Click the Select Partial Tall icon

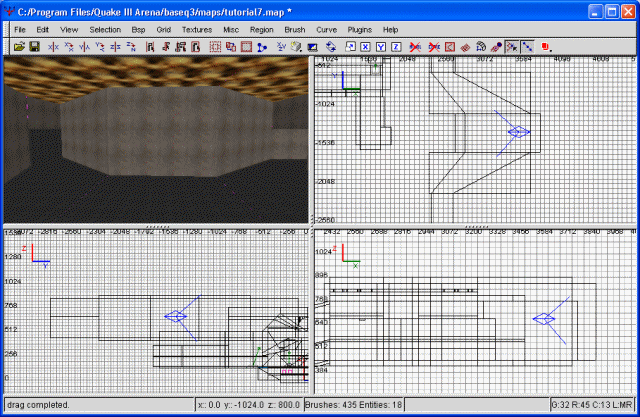click(x=180, y=47)
